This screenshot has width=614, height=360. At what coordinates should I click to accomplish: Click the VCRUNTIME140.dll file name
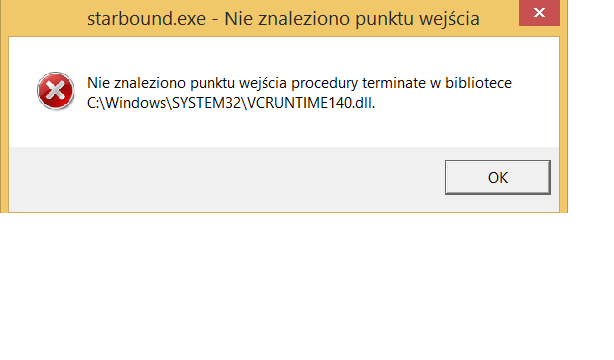(x=311, y=103)
